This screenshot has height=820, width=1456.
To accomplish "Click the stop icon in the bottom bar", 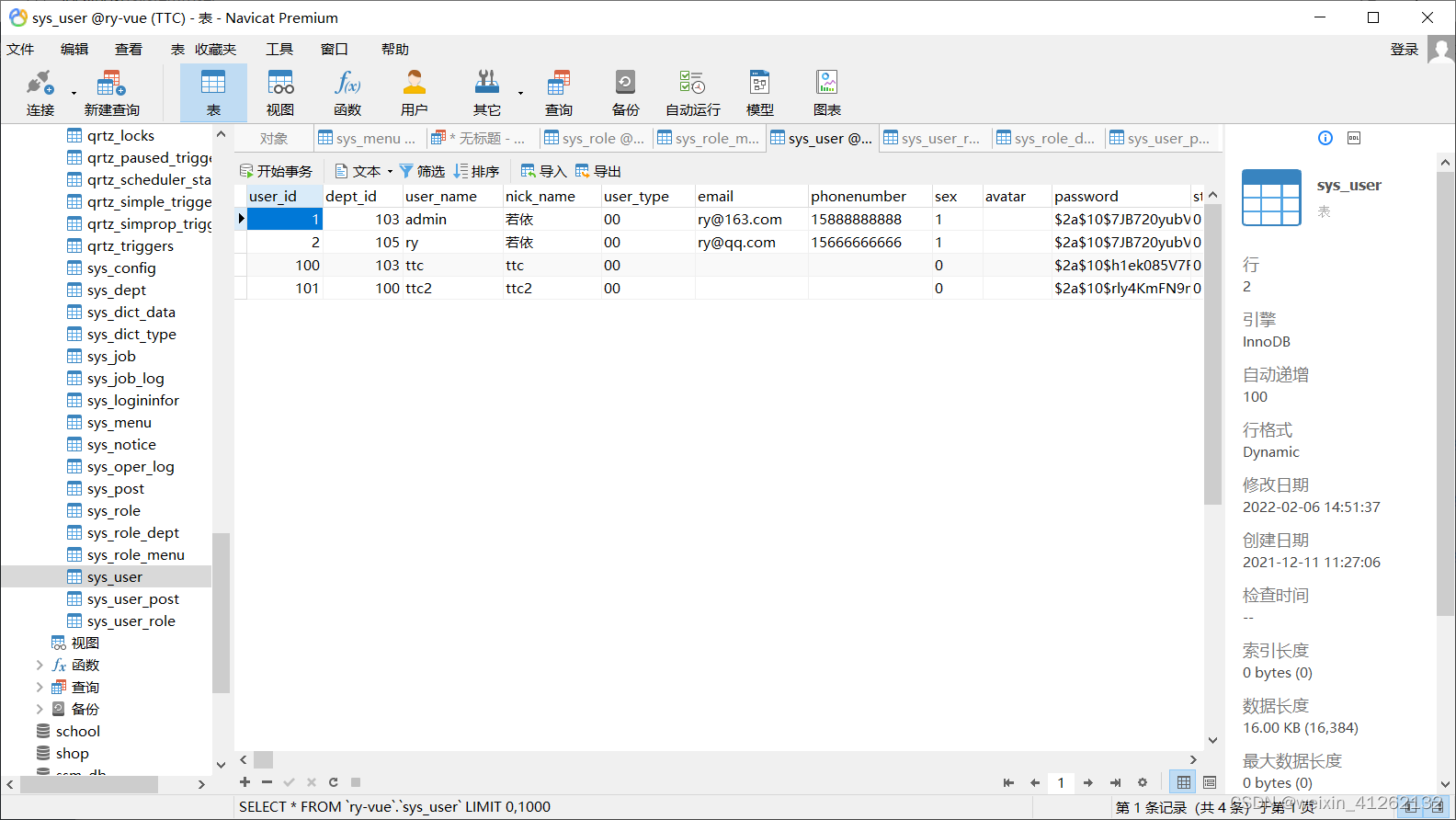I will click(x=356, y=782).
